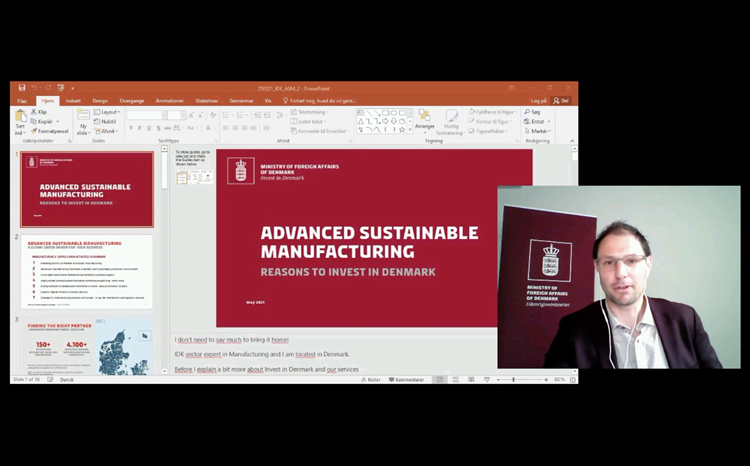Open the Afsnit (Section) dropdown
The height and width of the screenshot is (466, 750).
tap(108, 131)
